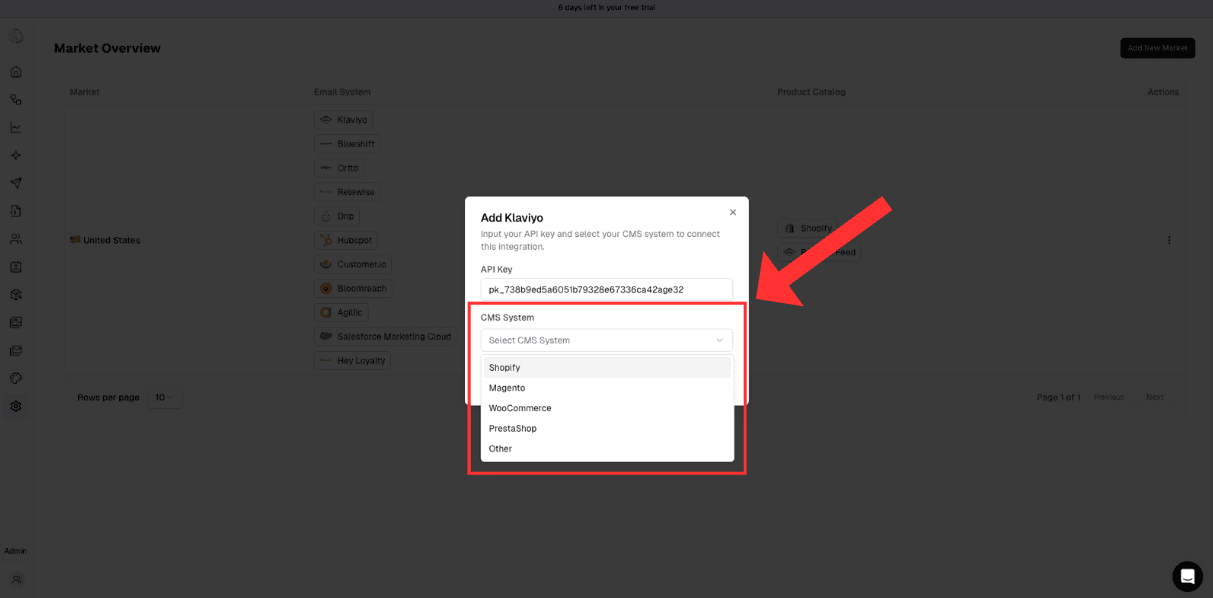Click the Market column header
The height and width of the screenshot is (598, 1213).
[x=84, y=92]
